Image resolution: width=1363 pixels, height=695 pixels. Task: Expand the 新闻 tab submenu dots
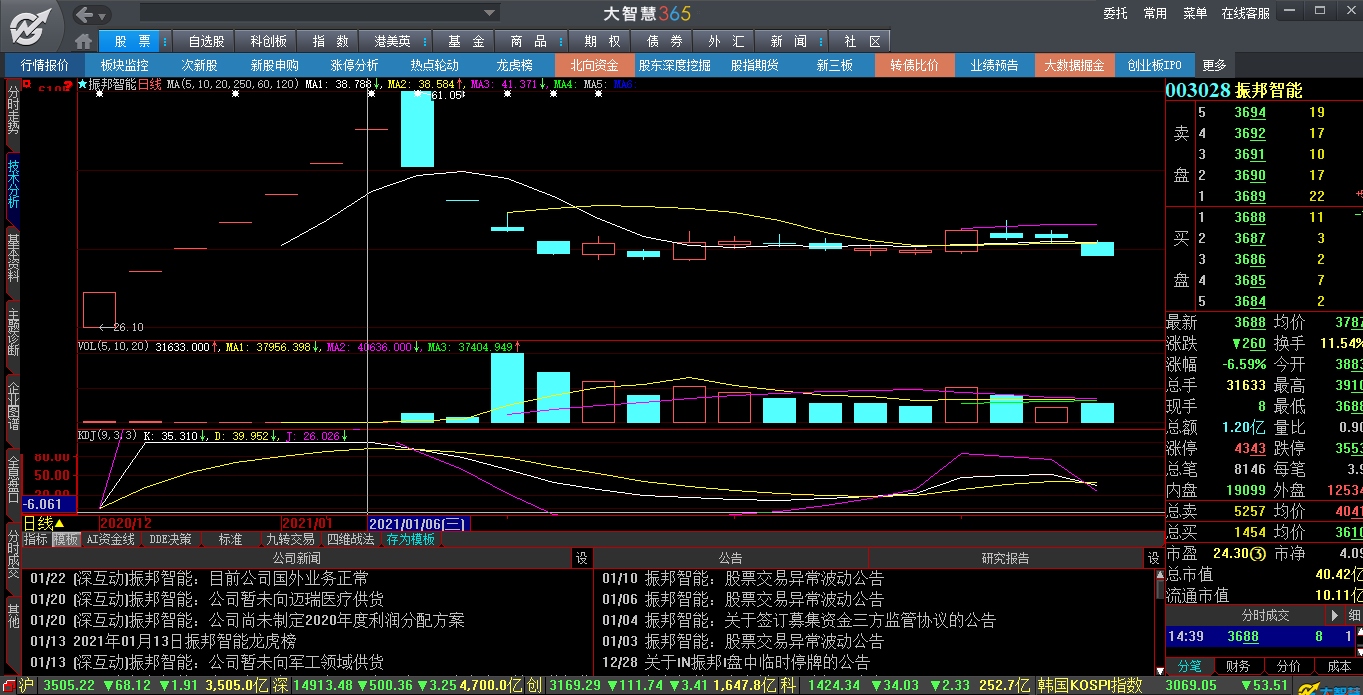pos(823,41)
